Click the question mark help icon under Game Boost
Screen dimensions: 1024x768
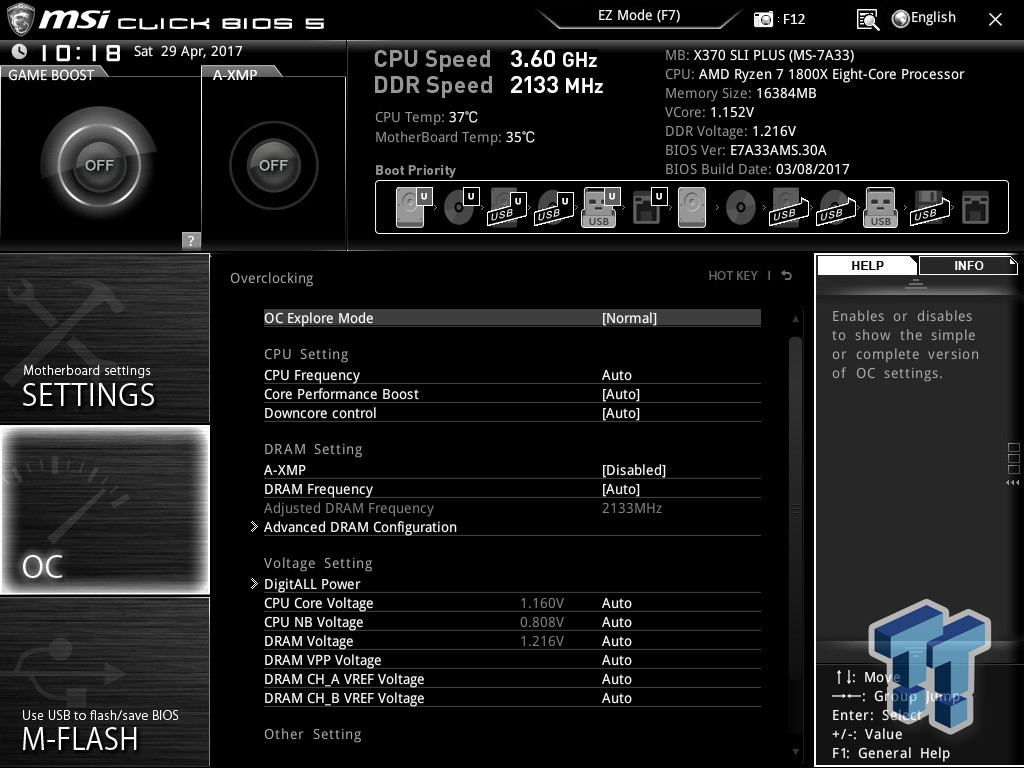coord(191,240)
